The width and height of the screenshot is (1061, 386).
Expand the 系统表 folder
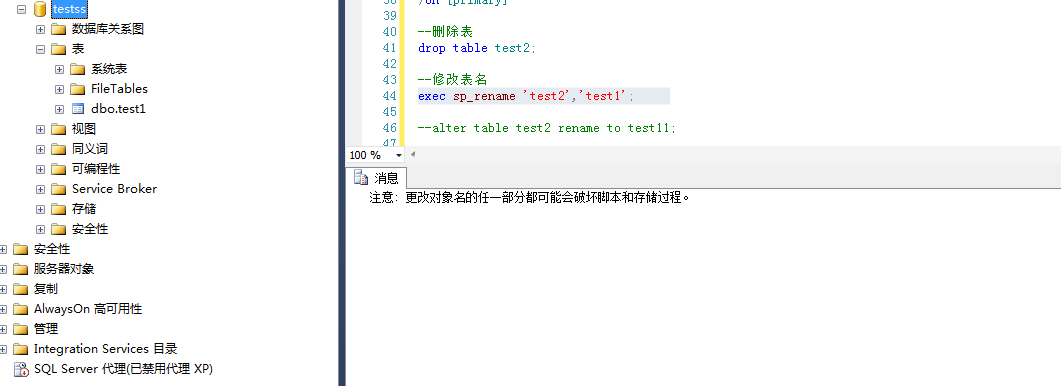(x=60, y=69)
